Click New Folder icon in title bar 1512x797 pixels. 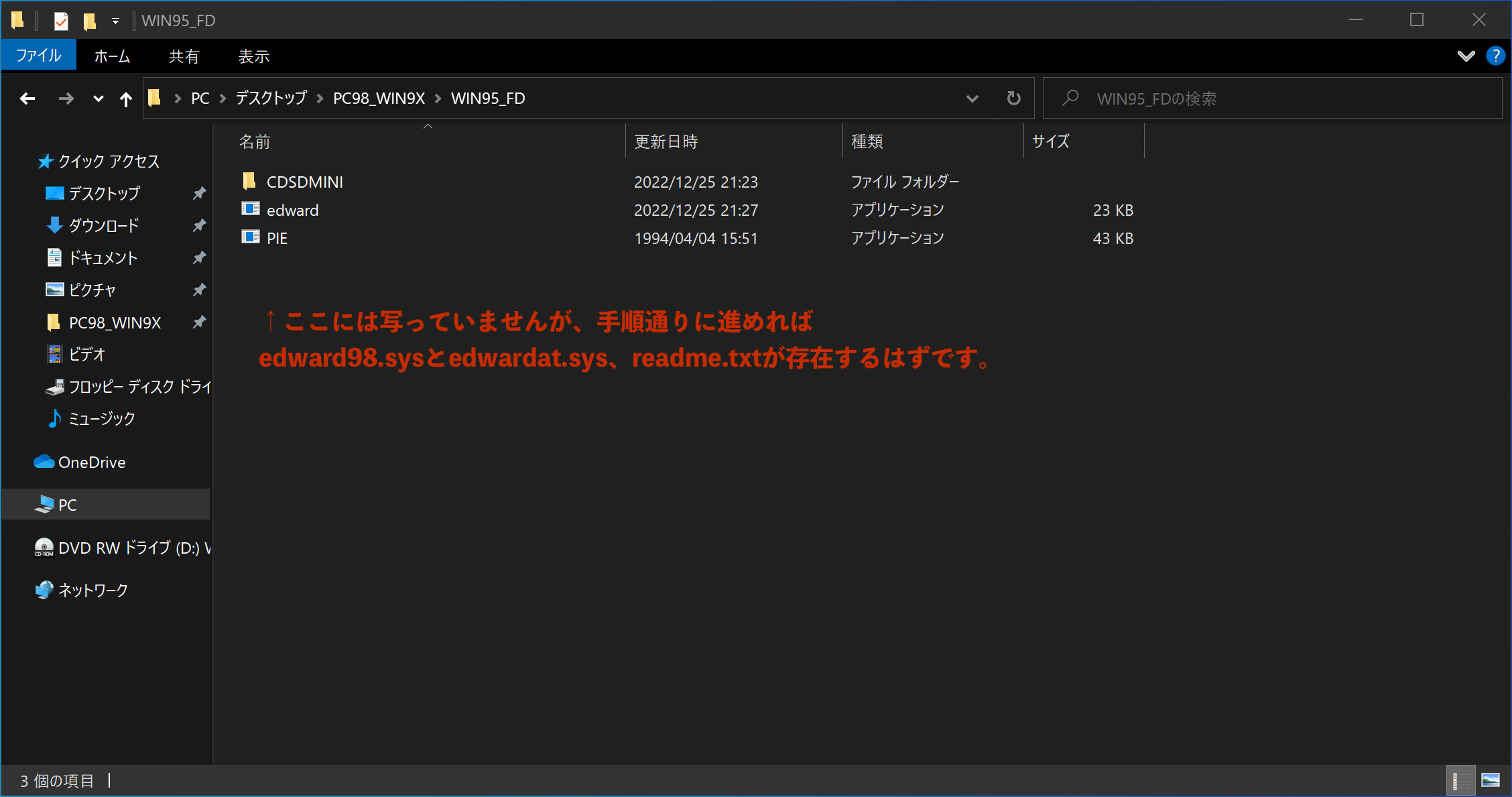pos(89,21)
